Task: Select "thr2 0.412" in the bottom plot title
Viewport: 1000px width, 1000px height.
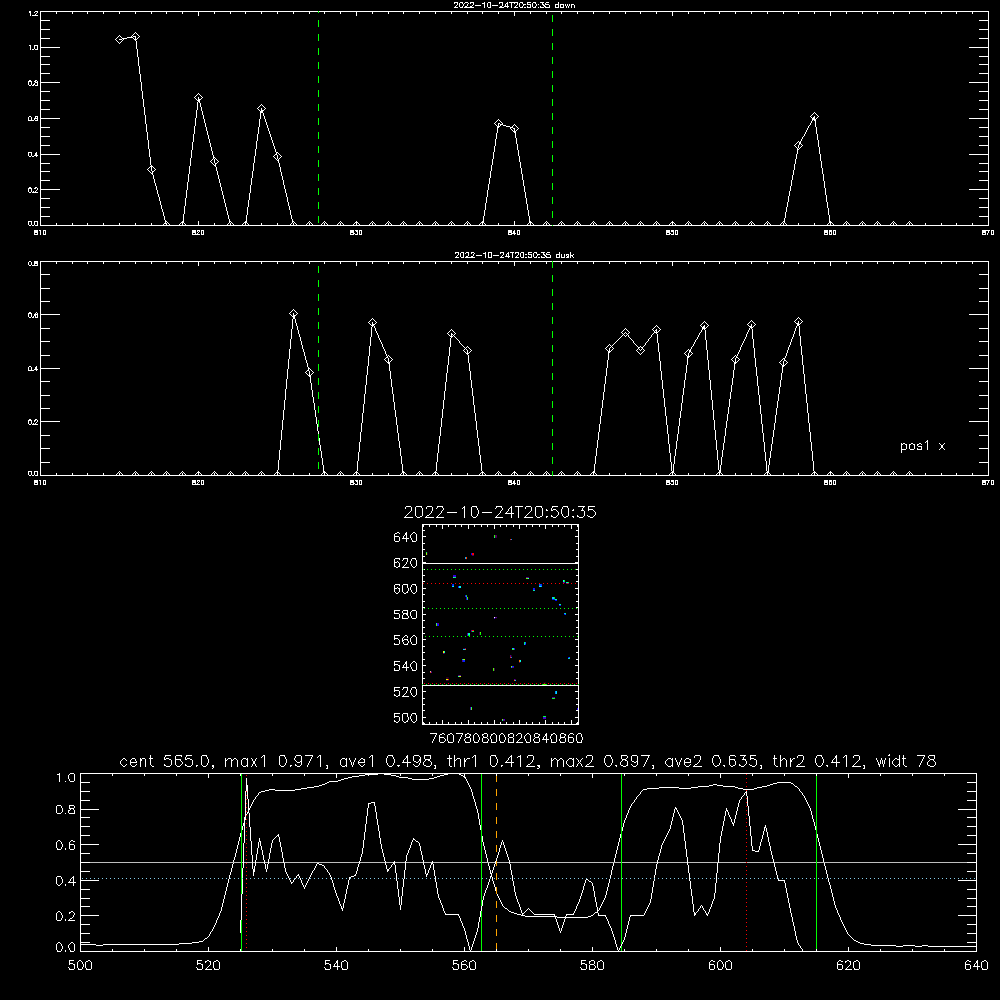Action: pos(818,761)
